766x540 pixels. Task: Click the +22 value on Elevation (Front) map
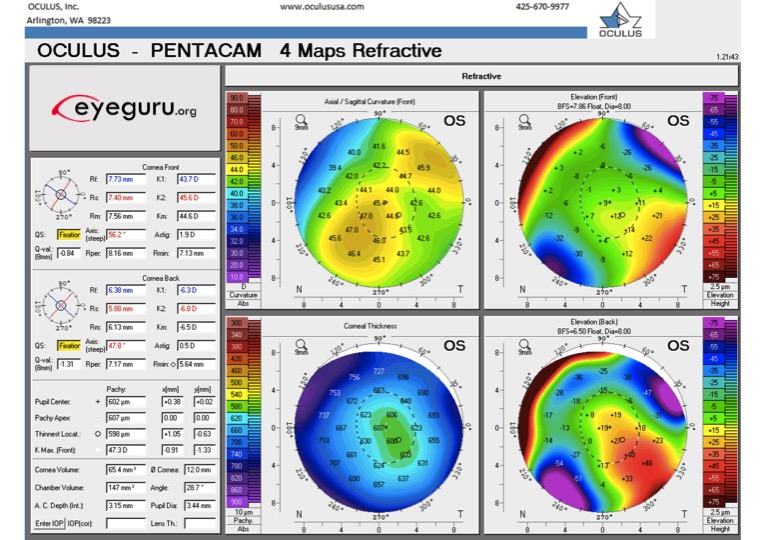[x=646, y=238]
